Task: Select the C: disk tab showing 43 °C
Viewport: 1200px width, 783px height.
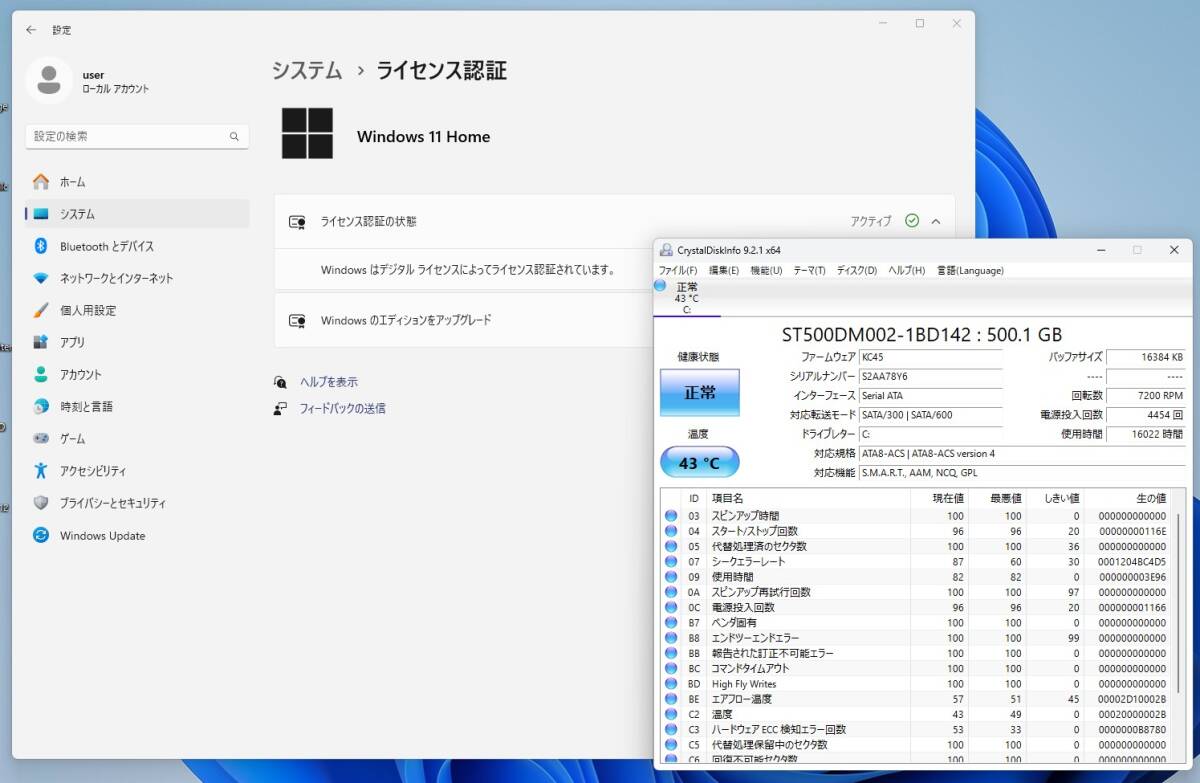Action: click(686, 298)
